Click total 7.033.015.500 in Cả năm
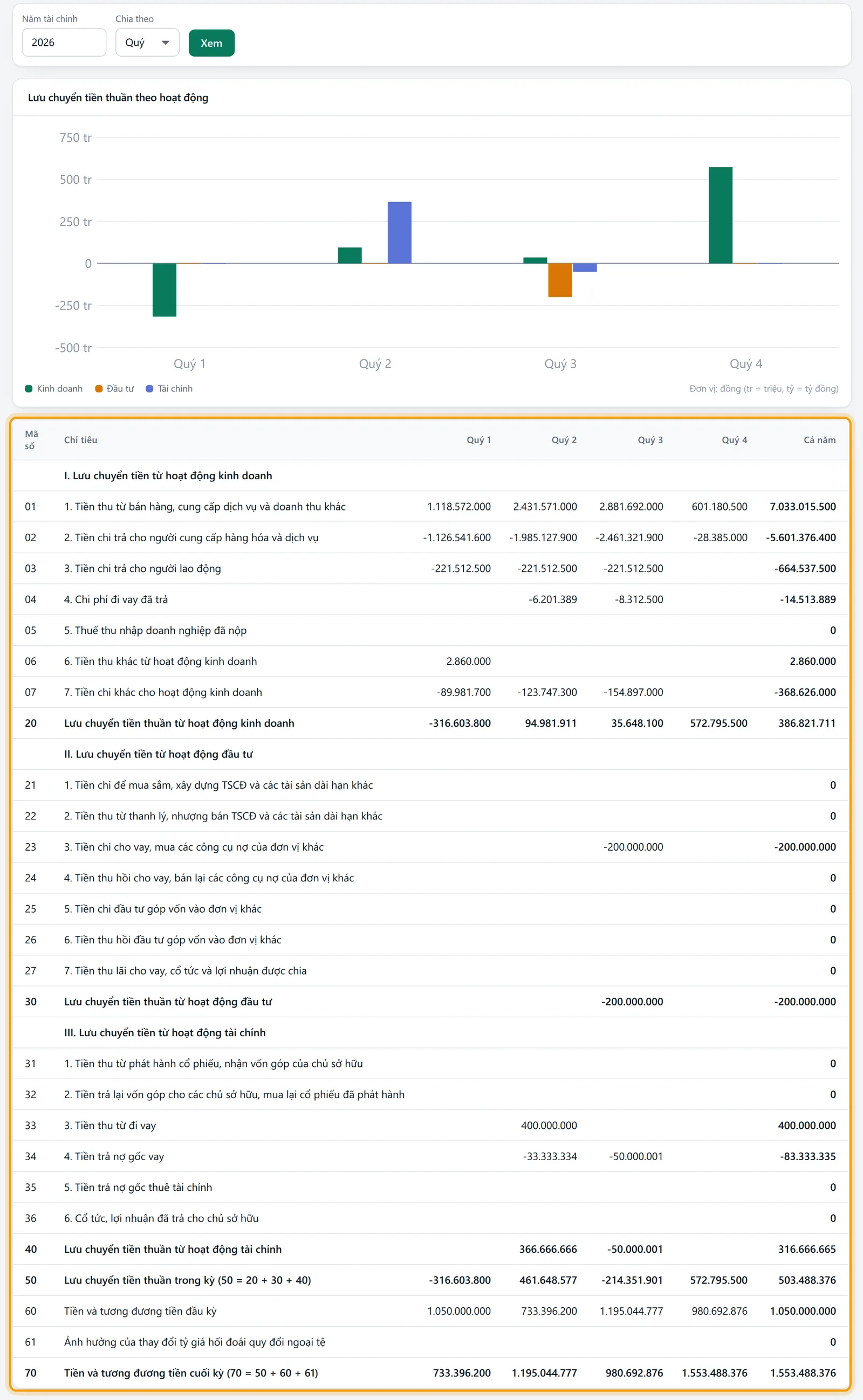 pos(803,507)
